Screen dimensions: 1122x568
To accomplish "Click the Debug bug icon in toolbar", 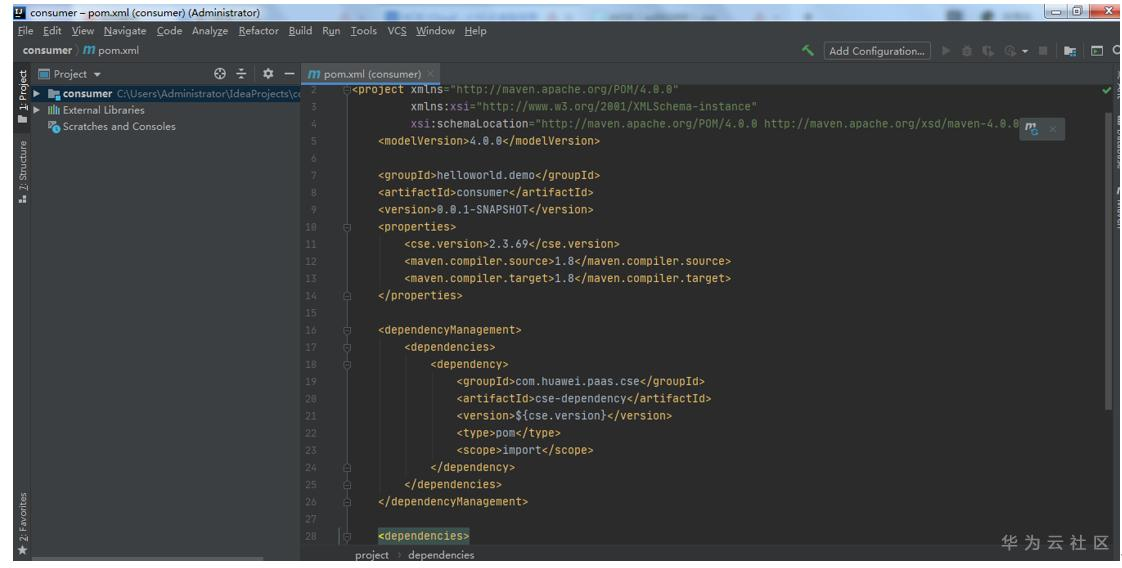I will (x=967, y=51).
